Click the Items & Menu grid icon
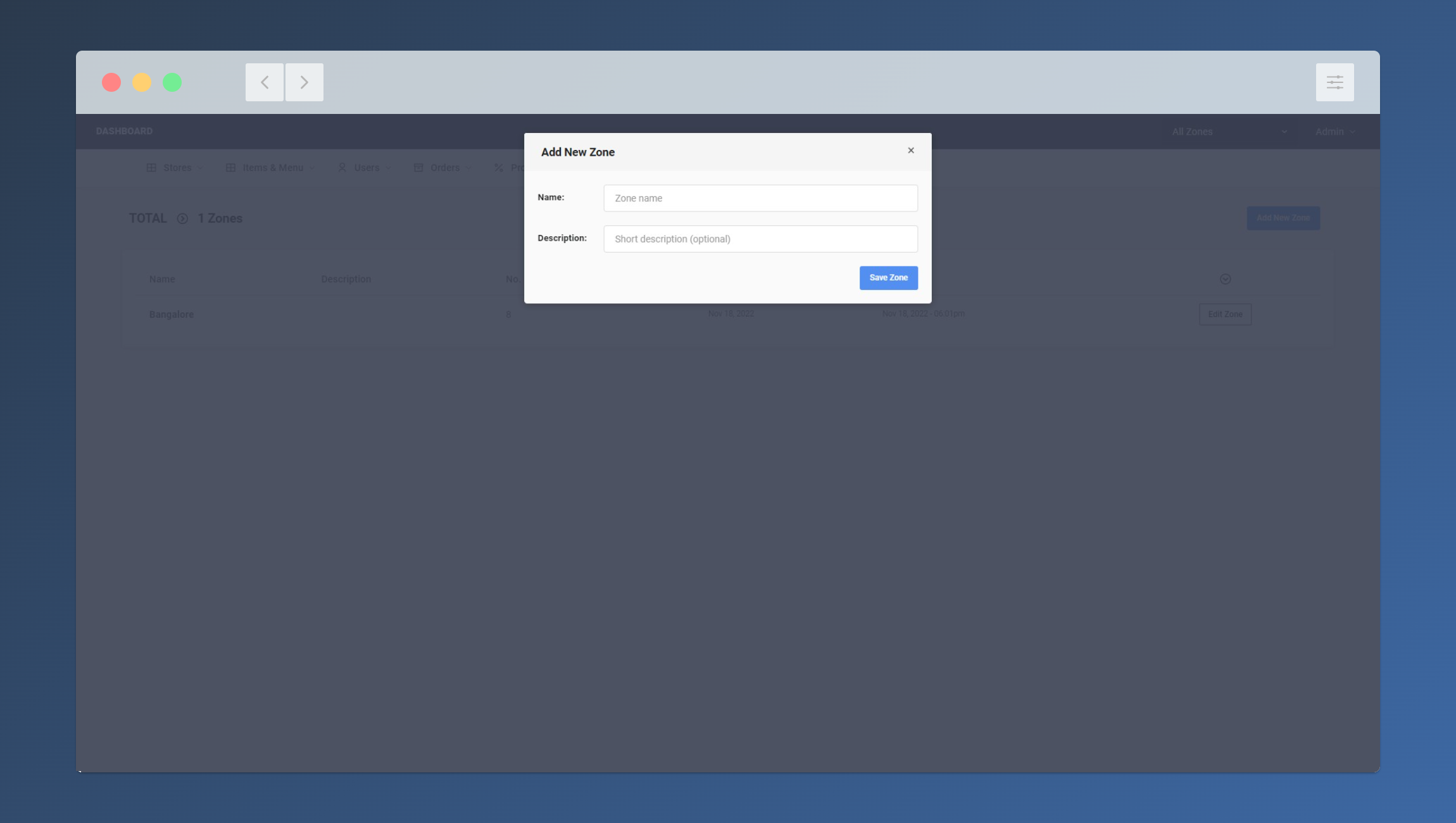The image size is (1456, 823). [230, 168]
